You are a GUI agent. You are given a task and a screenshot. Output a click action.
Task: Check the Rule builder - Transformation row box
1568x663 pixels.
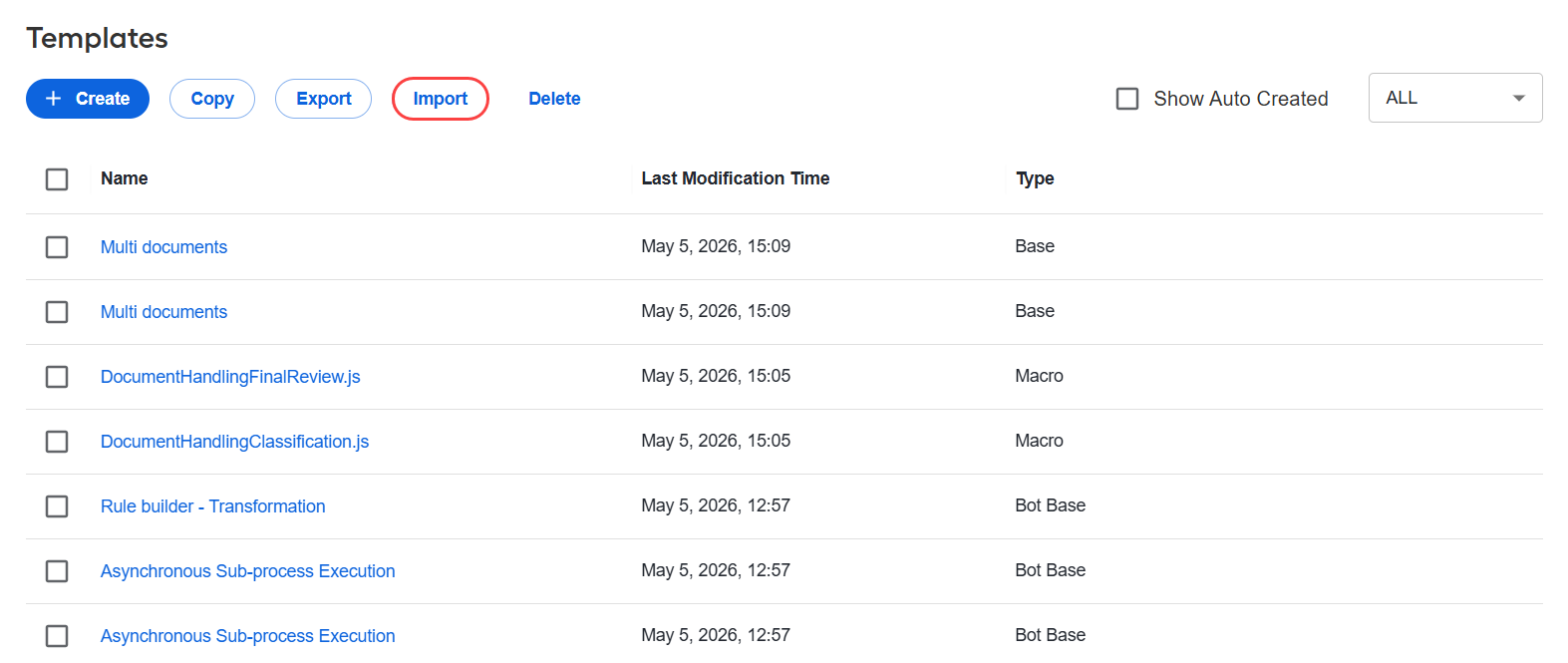57,506
